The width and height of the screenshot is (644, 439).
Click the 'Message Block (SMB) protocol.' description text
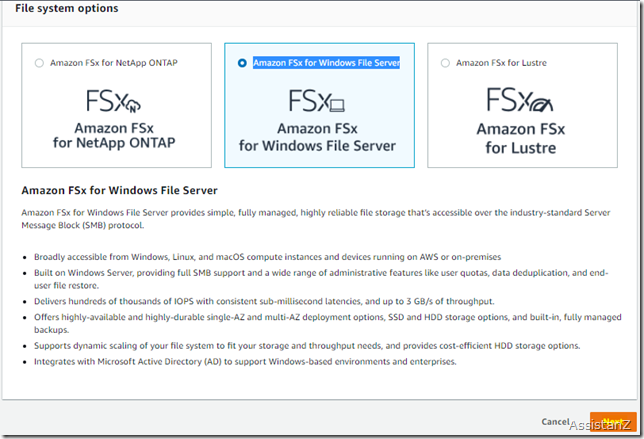click(83, 225)
